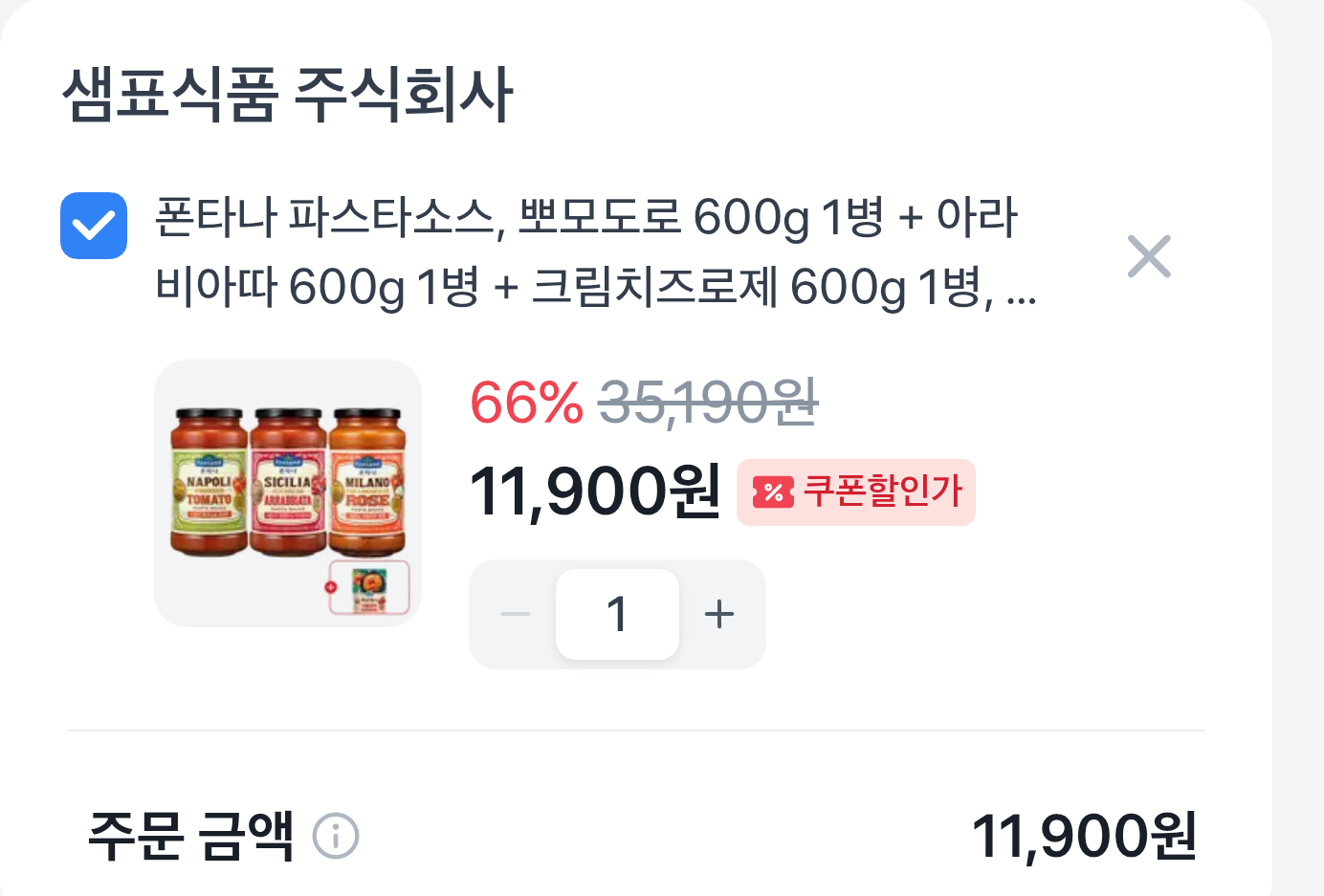This screenshot has height=896, width=1324.
Task: Click the bold 11,900원 coupon price
Action: coord(595,492)
